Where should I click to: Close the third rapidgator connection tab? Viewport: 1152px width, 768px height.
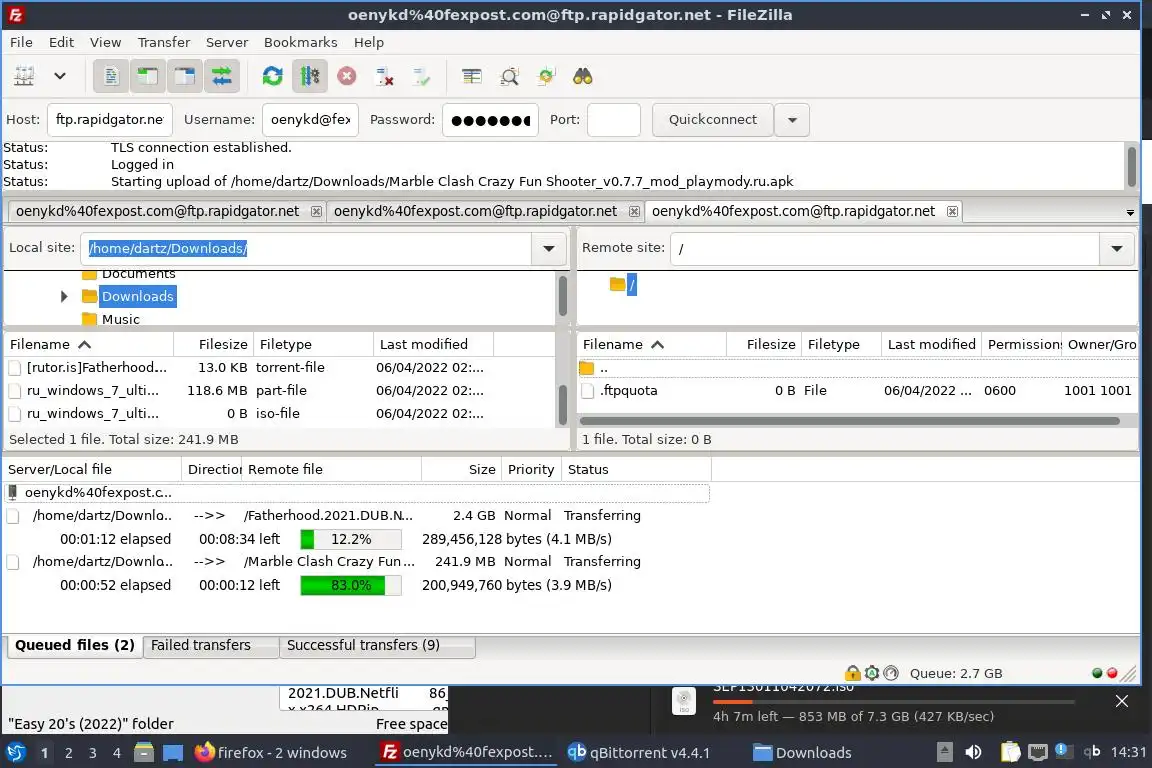952,212
